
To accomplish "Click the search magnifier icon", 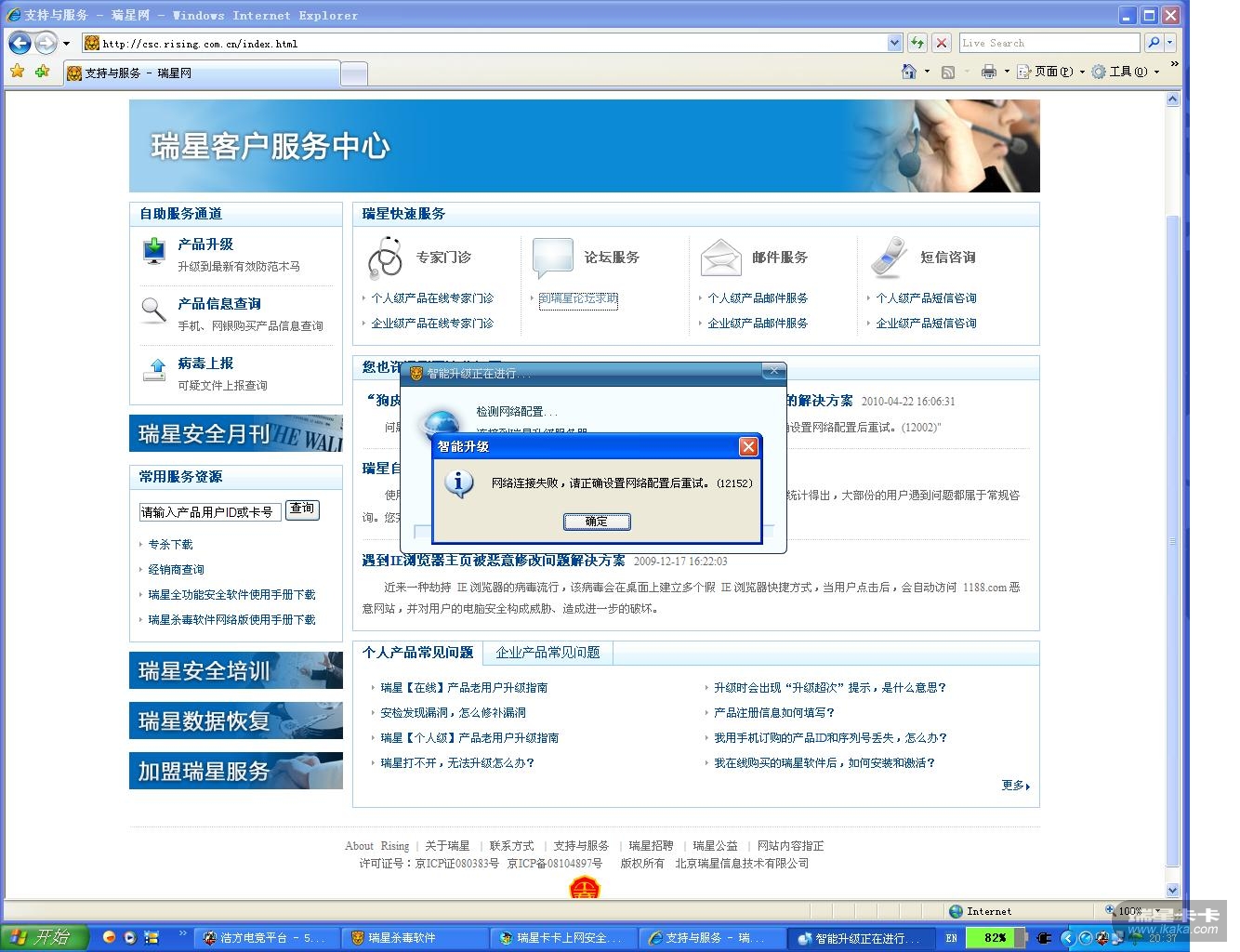I will coord(1154,43).
